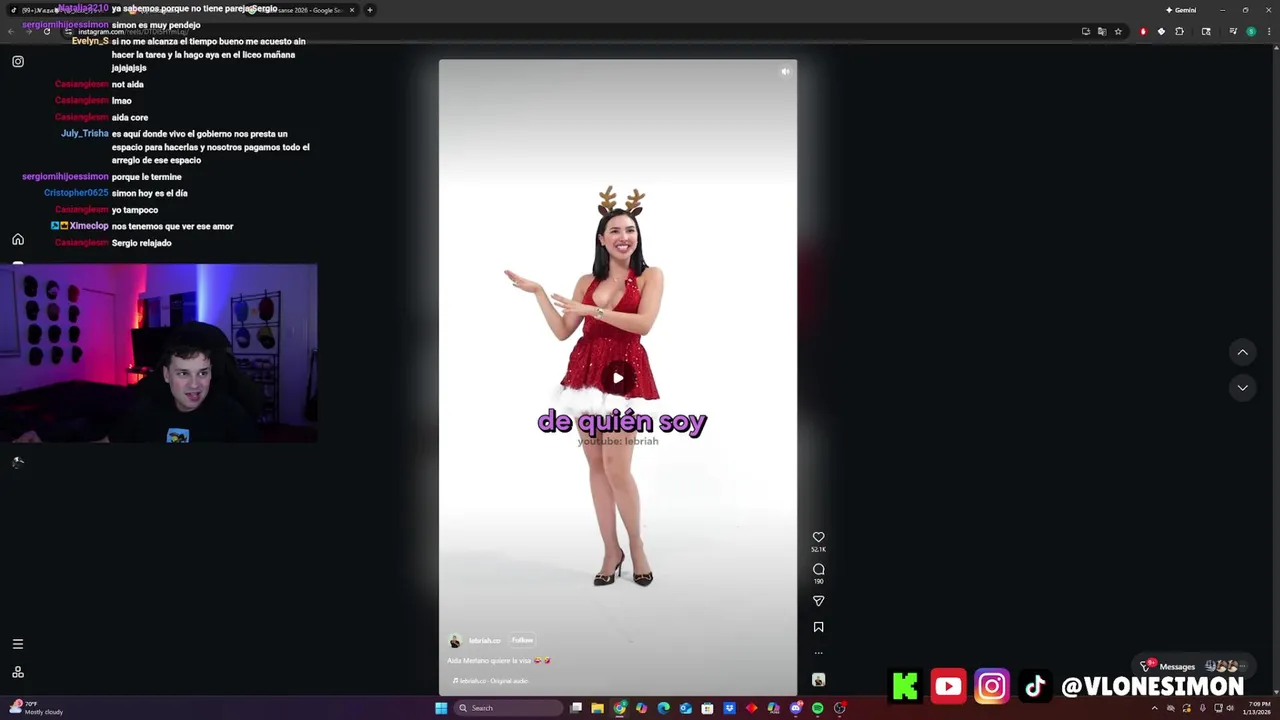Click chat username Cristopher0625
The image size is (1280, 720).
(76, 193)
